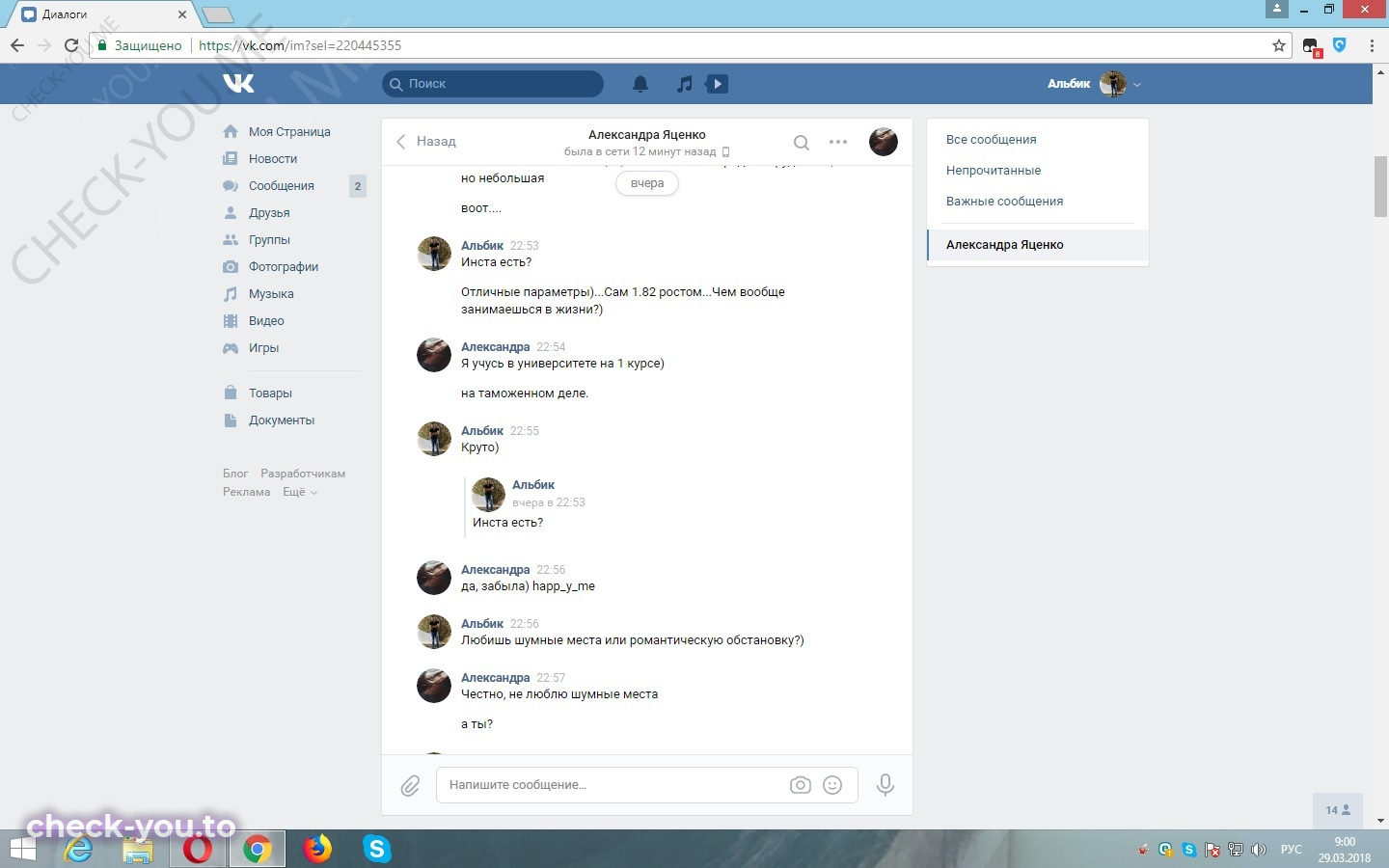This screenshot has height=868, width=1389.
Task: Click the volume icon in system tray
Action: pos(1258,850)
